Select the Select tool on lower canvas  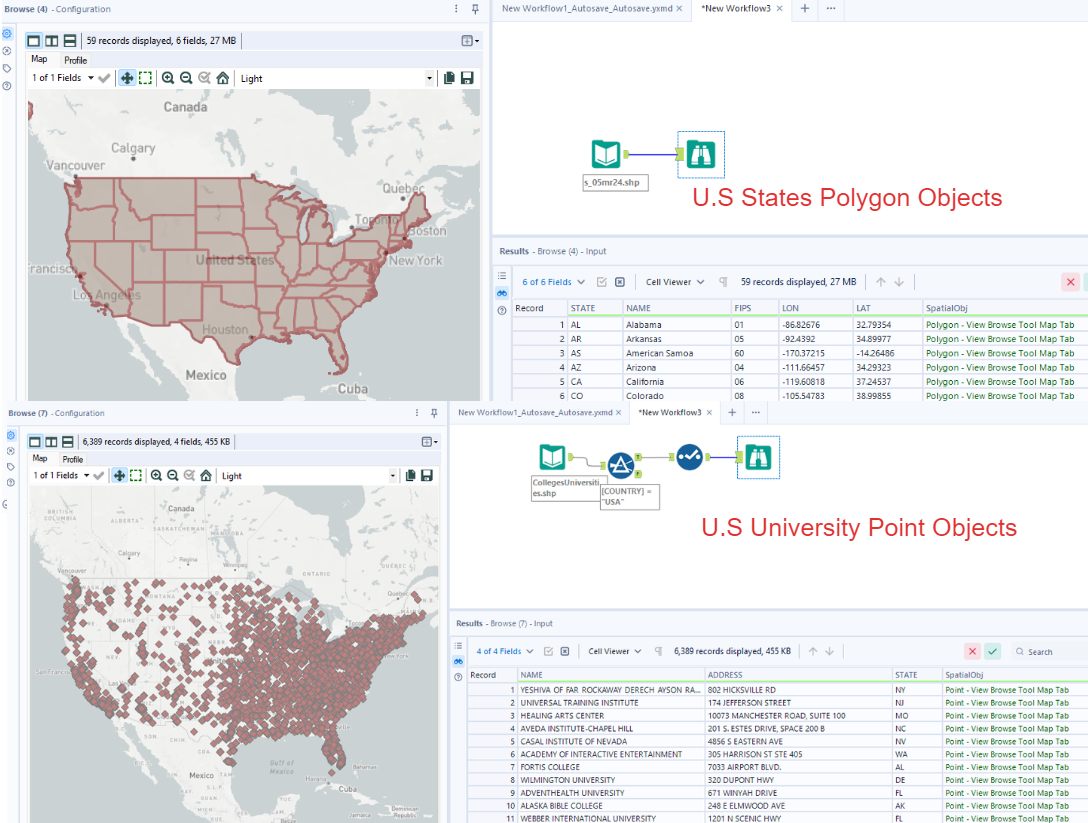(x=689, y=457)
